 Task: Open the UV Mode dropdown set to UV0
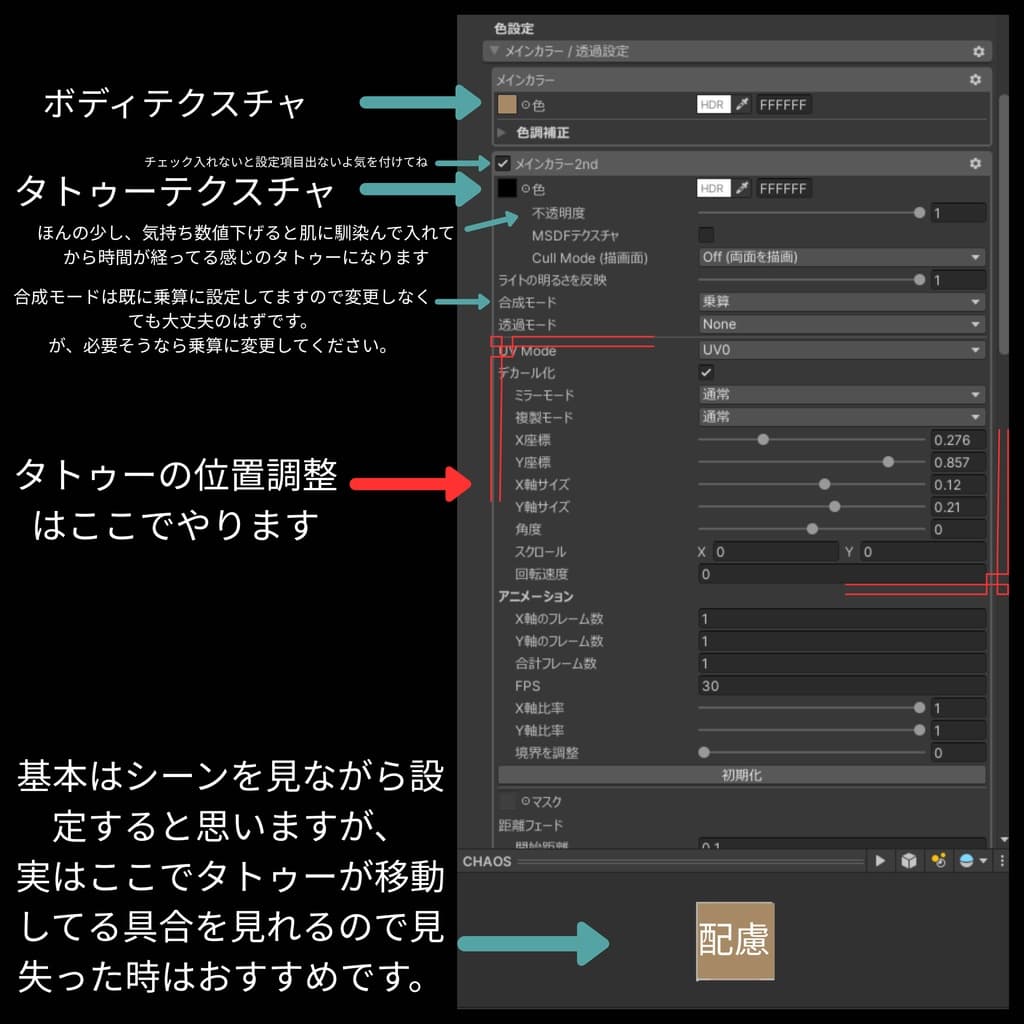coord(842,350)
